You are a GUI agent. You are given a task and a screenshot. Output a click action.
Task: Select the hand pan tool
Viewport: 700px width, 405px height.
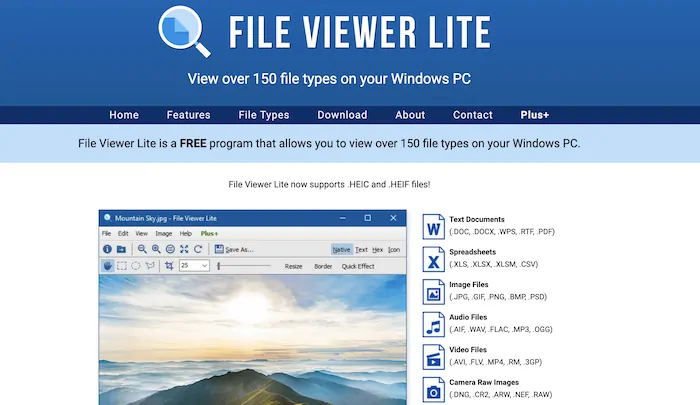[107, 266]
